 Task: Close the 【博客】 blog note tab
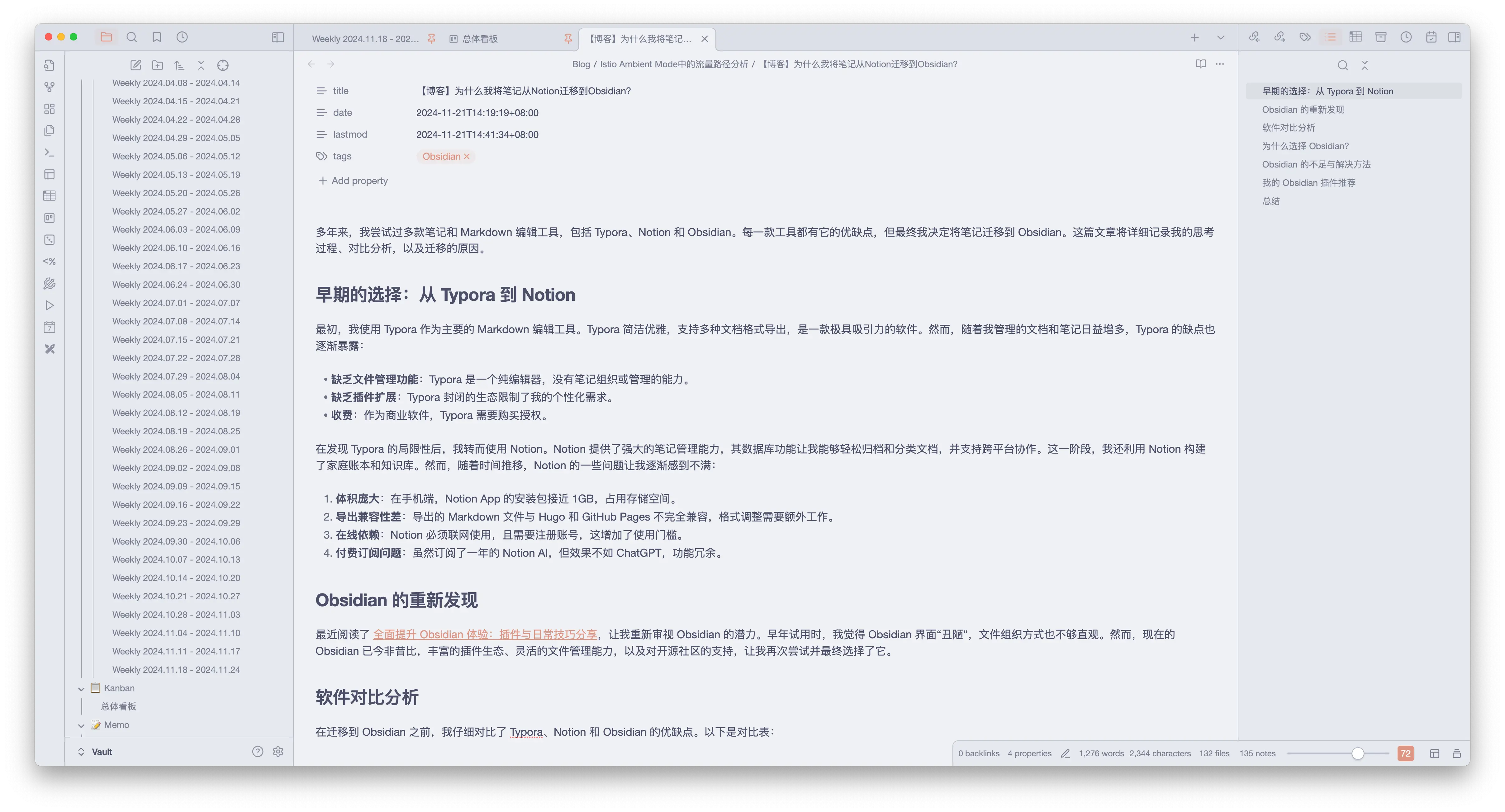point(705,39)
